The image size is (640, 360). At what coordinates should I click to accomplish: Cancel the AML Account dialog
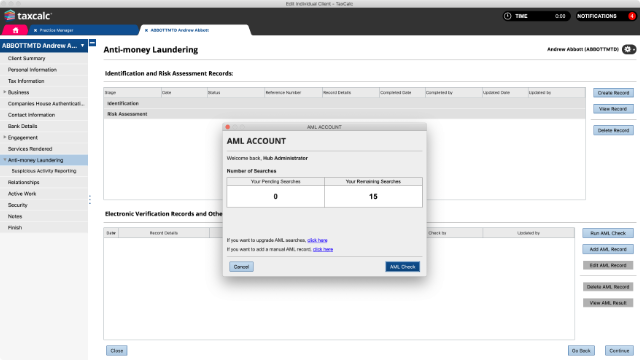[241, 267]
